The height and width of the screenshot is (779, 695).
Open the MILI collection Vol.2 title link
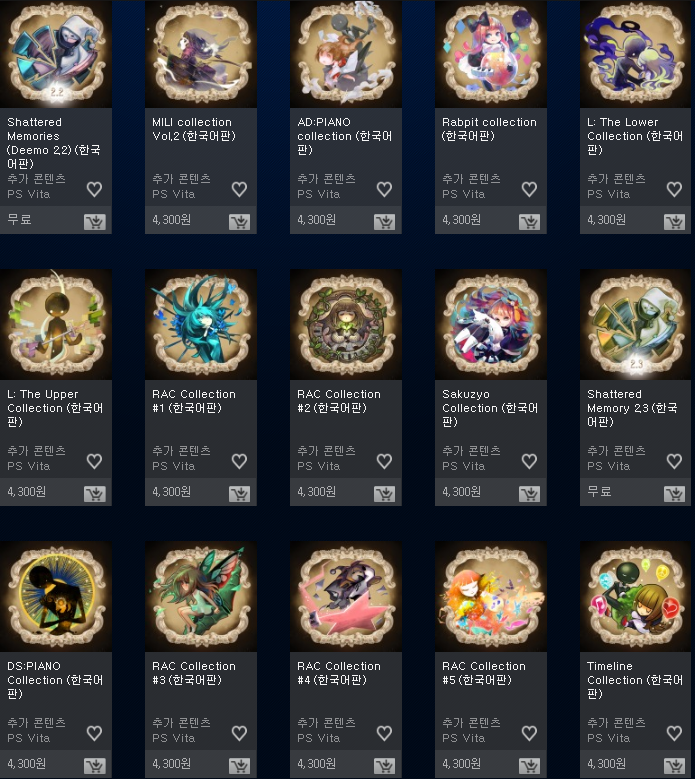pos(194,129)
